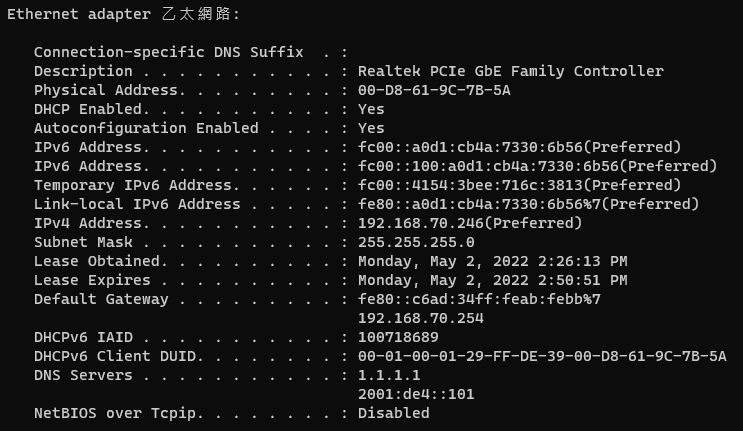This screenshot has height=431, width=743.
Task: Click the Lease Expires timestamp
Action: [492, 280]
